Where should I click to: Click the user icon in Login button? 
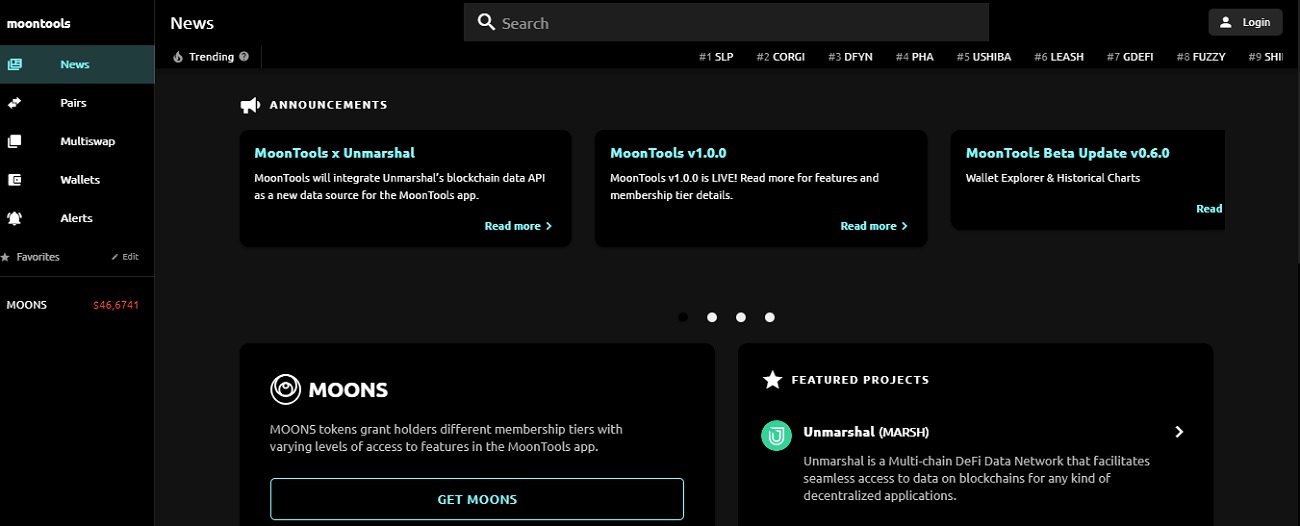click(x=1226, y=22)
